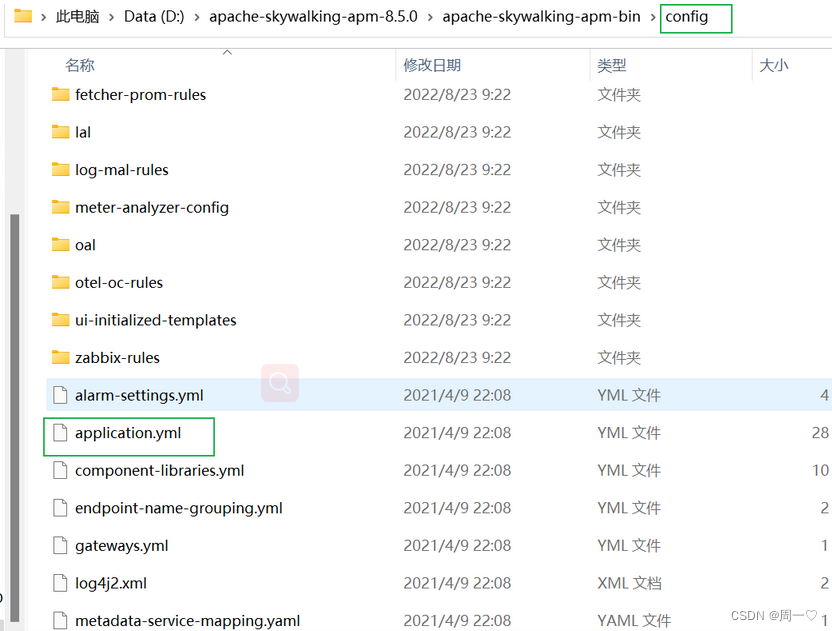Click the config breadcrumb segment
Viewport: 832px width, 631px height.
click(x=687, y=17)
